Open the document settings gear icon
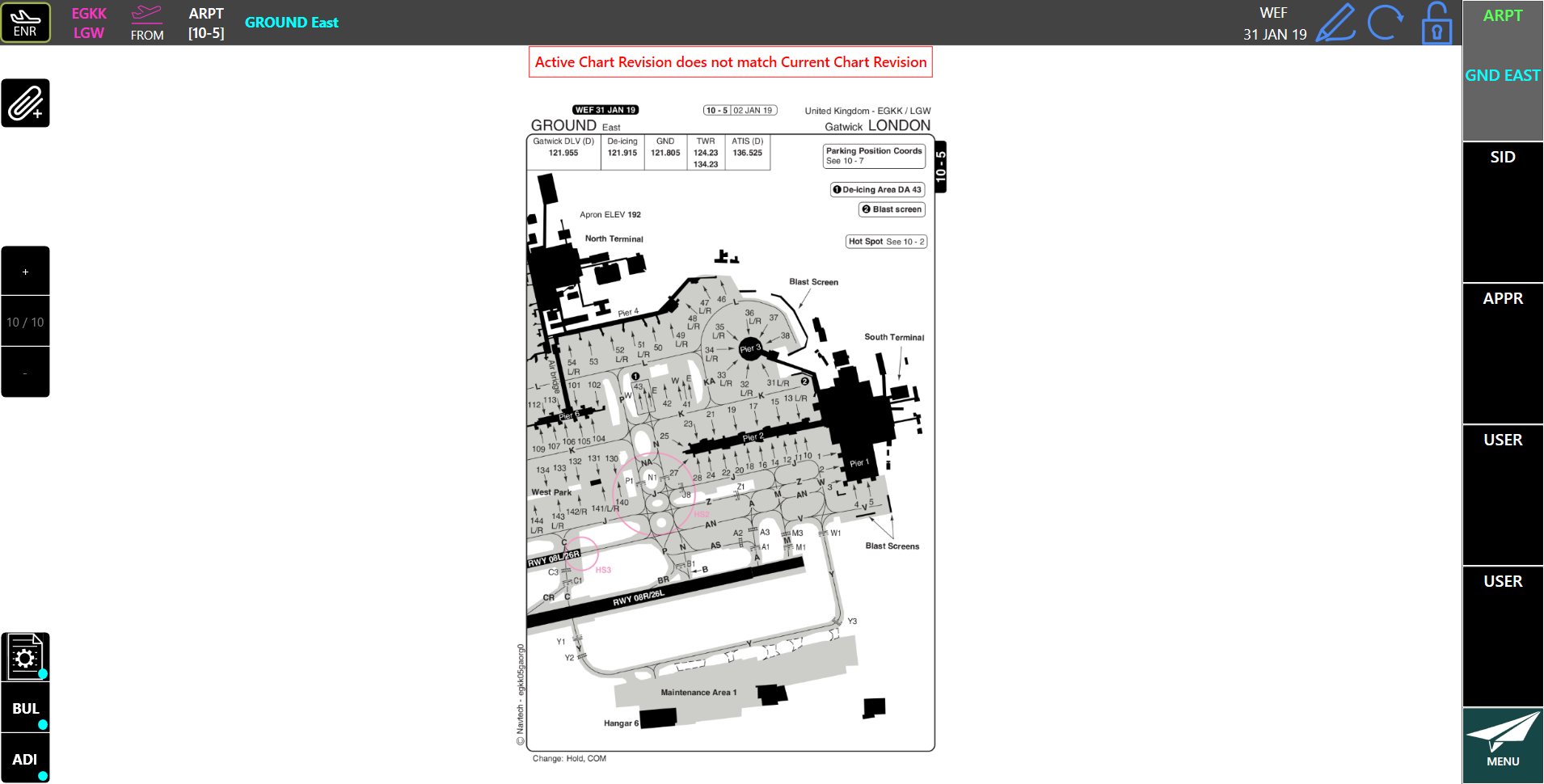 25,657
